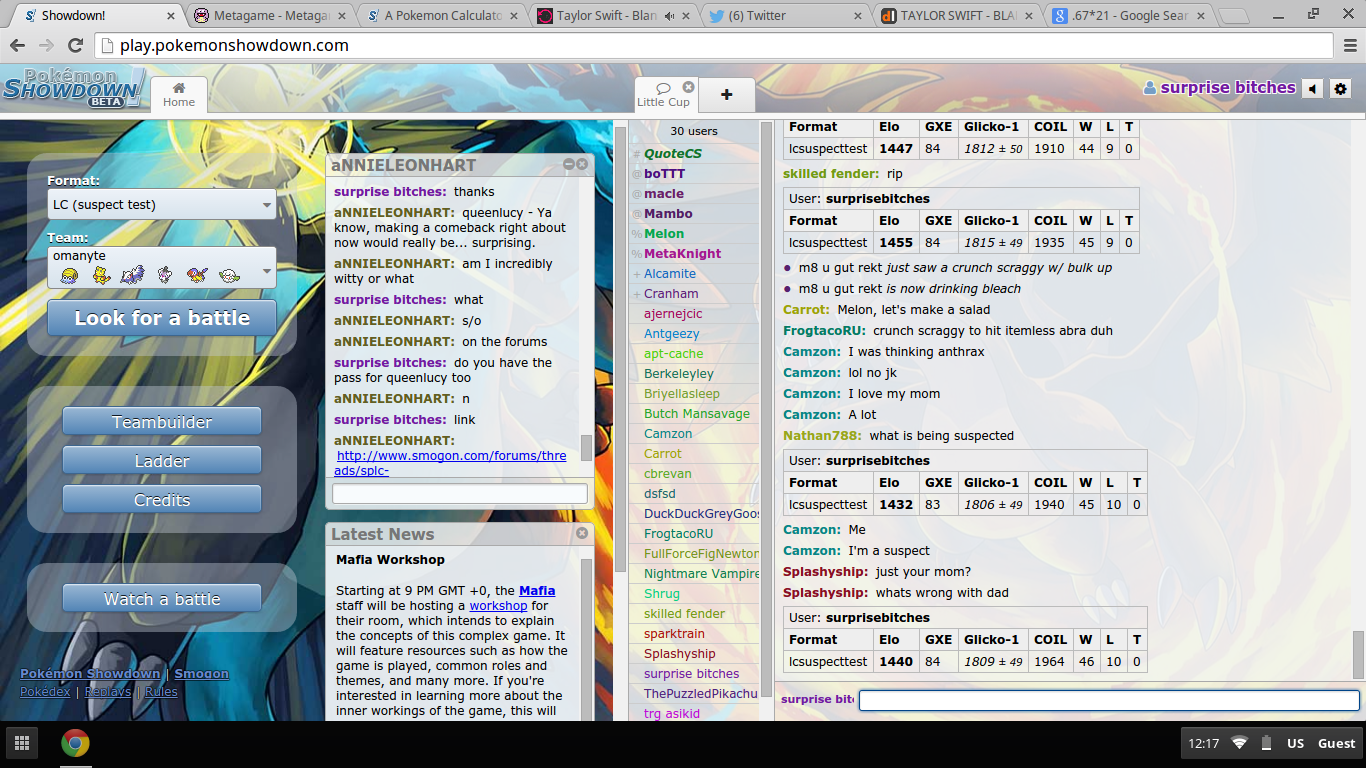Expand the Format dropdown showing LC (suspect test)
1366x768 pixels.
162,205
